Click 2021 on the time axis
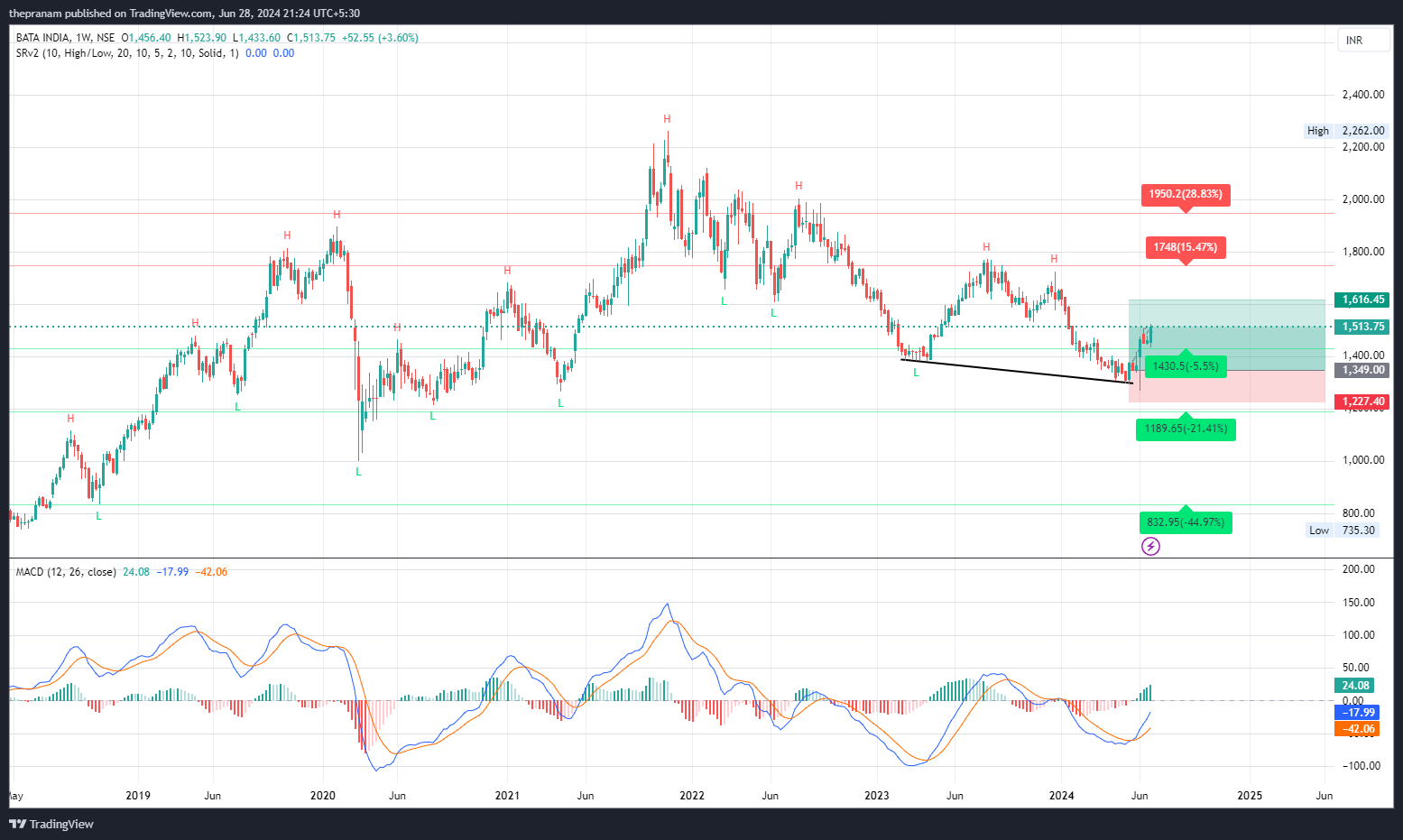1403x840 pixels. 507,796
